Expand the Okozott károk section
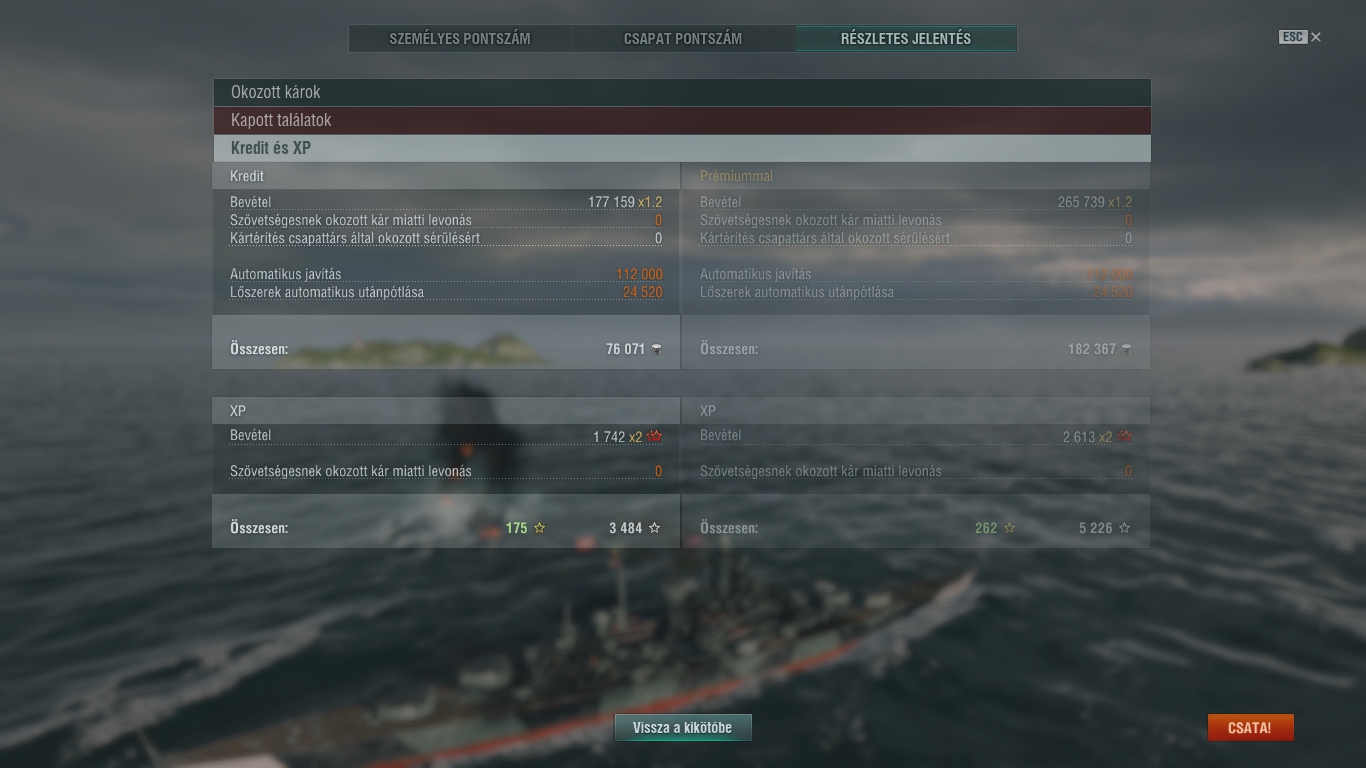Image resolution: width=1366 pixels, height=768 pixels. 682,92
